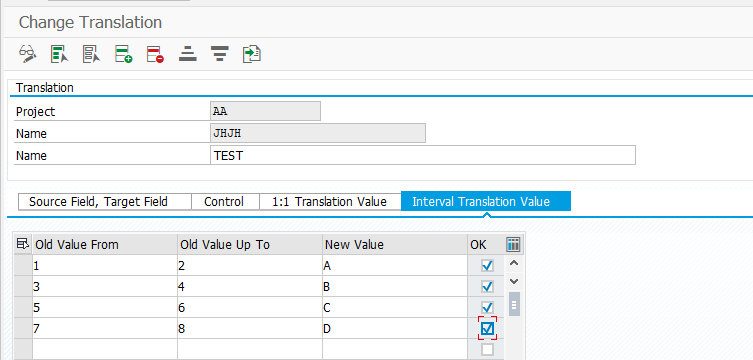
Task: Click the empty Old Value Up To cell
Action: tap(250, 349)
